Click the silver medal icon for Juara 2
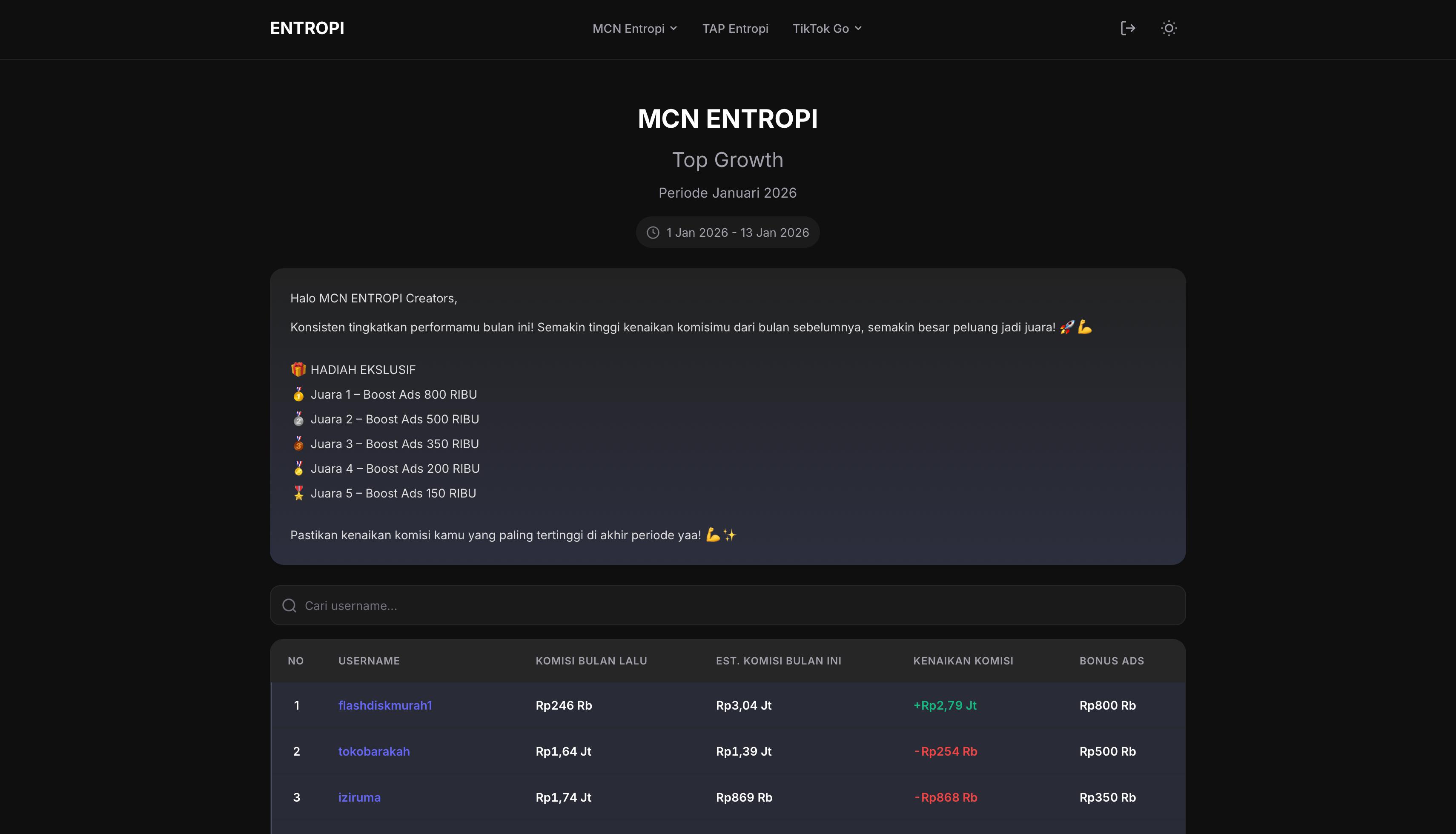1456x834 pixels. [298, 419]
